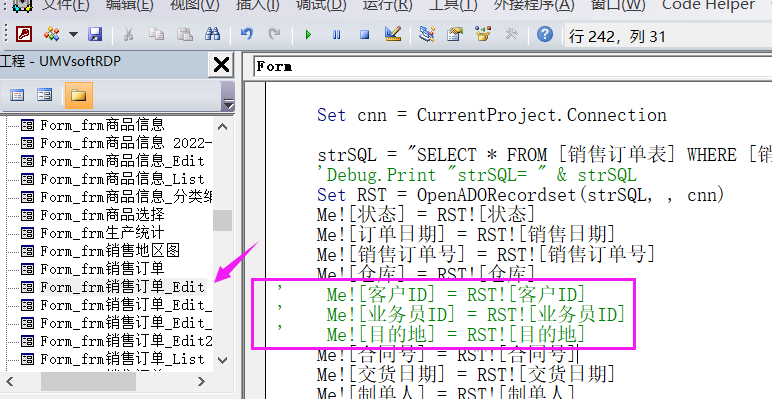
Task: Open the blue Help question mark icon
Action: [545, 34]
